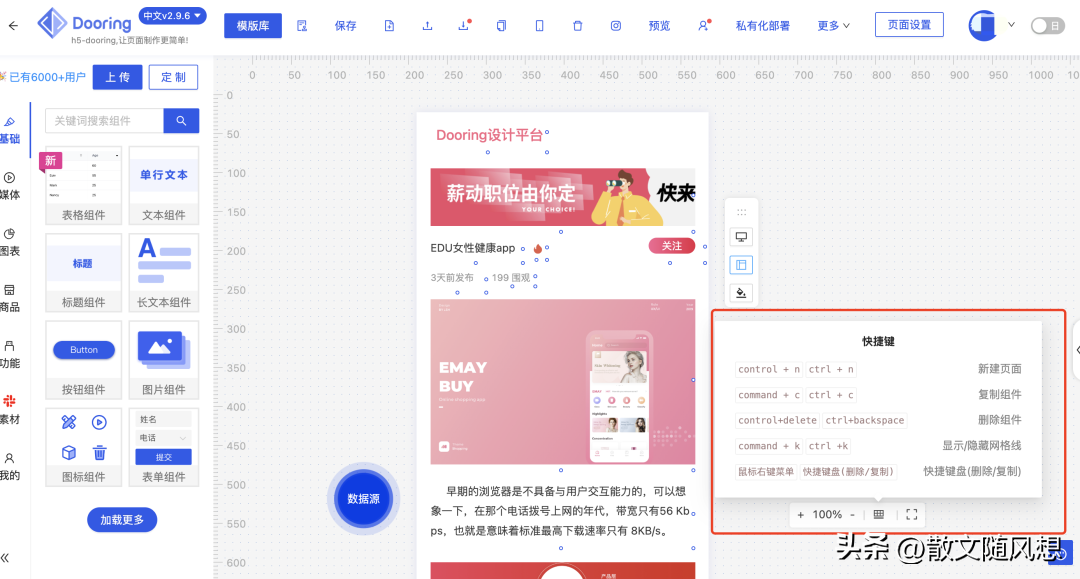Click 加载更多 to load more components

pyautogui.click(x=122, y=520)
